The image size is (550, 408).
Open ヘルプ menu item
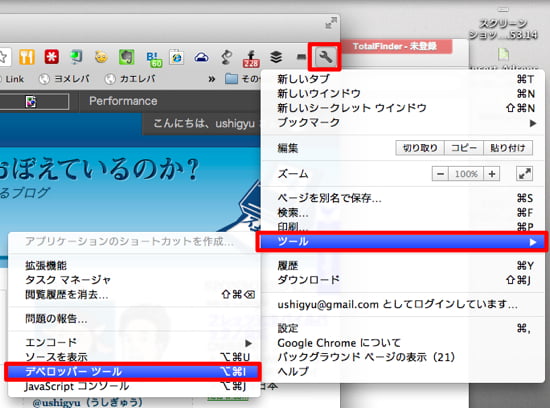(403, 371)
